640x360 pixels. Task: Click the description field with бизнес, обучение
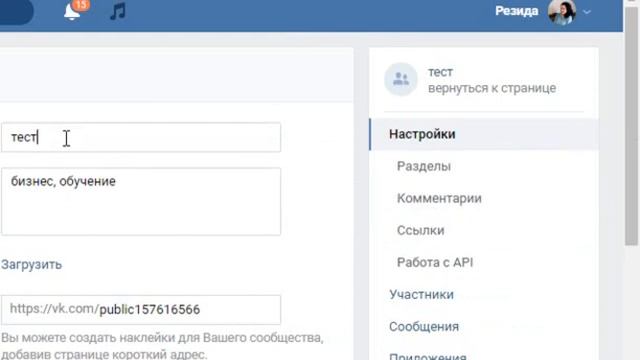140,201
